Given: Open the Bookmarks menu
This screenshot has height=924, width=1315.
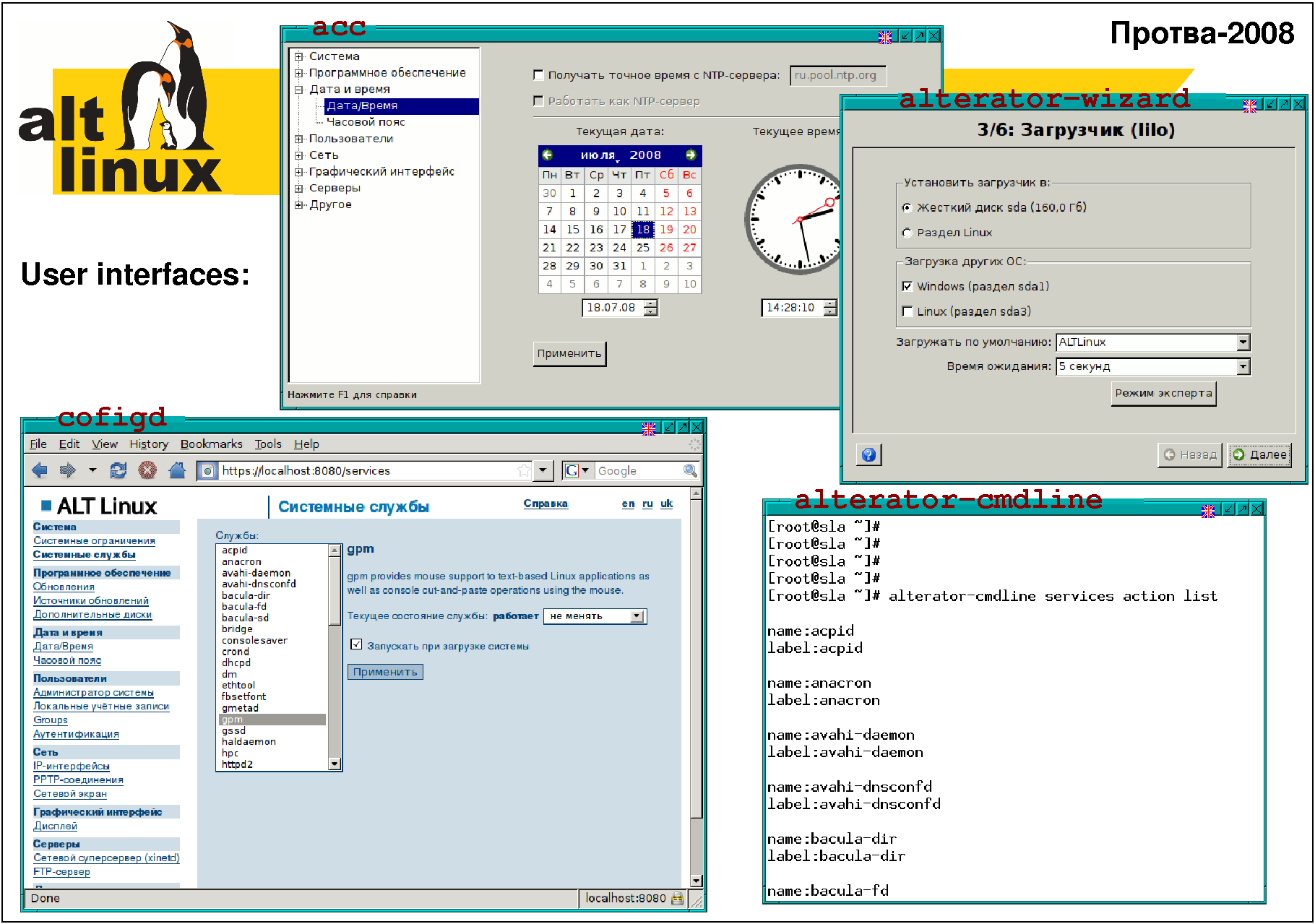Looking at the screenshot, I should click(211, 444).
